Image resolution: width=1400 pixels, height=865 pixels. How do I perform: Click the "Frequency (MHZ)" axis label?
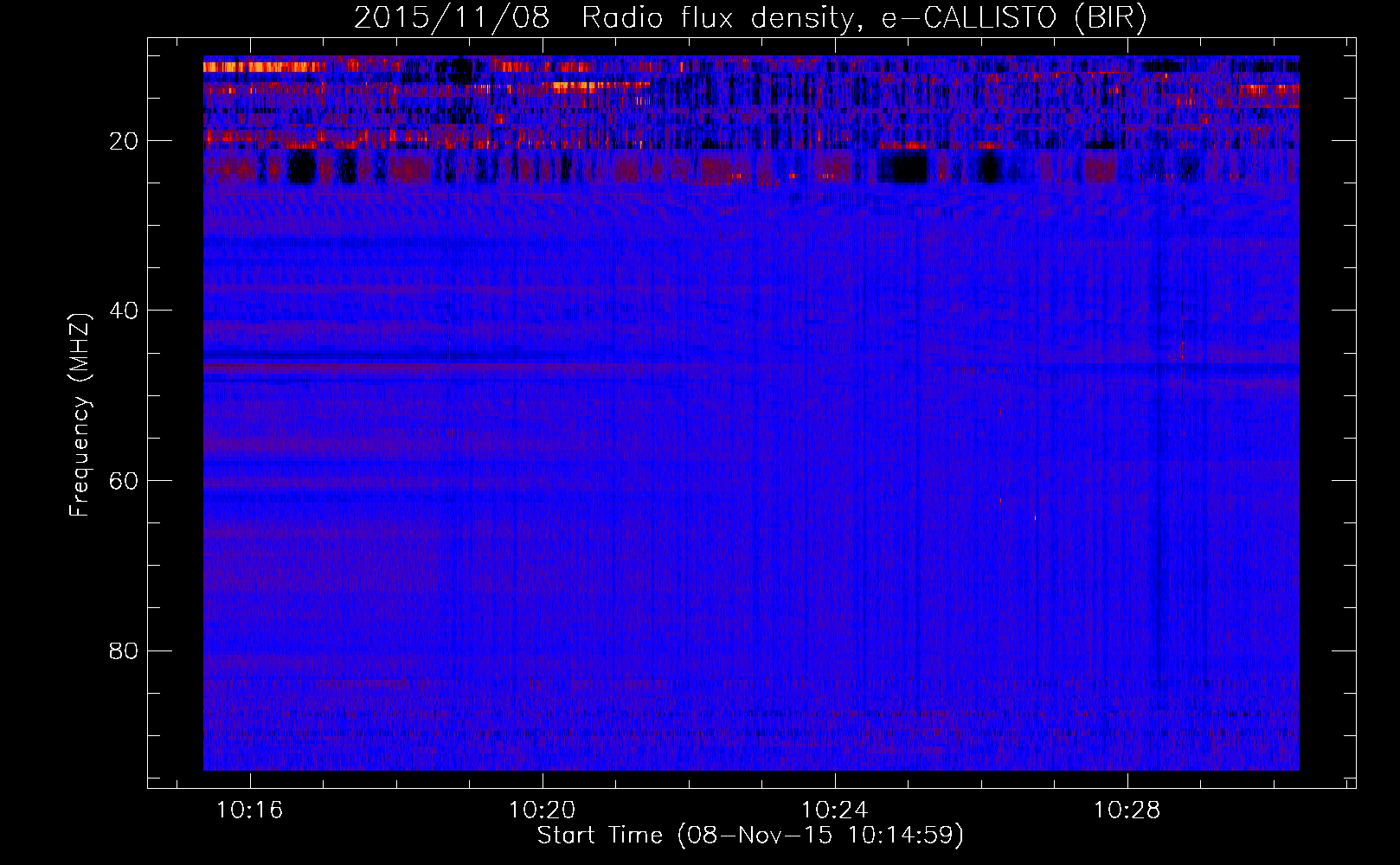80,415
